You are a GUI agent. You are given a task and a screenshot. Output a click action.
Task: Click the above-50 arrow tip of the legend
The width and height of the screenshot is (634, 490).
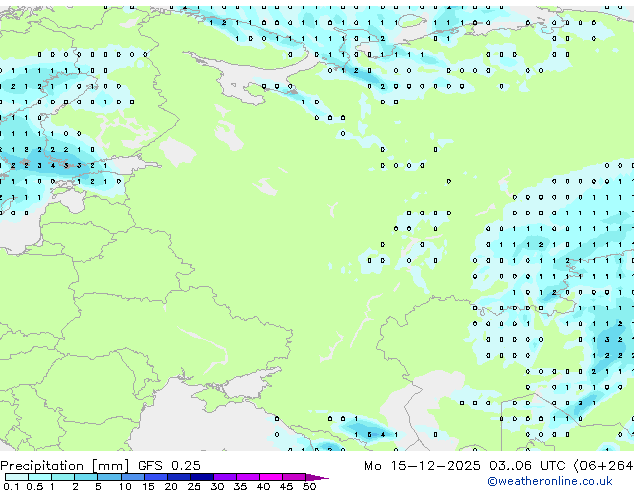[317, 477]
